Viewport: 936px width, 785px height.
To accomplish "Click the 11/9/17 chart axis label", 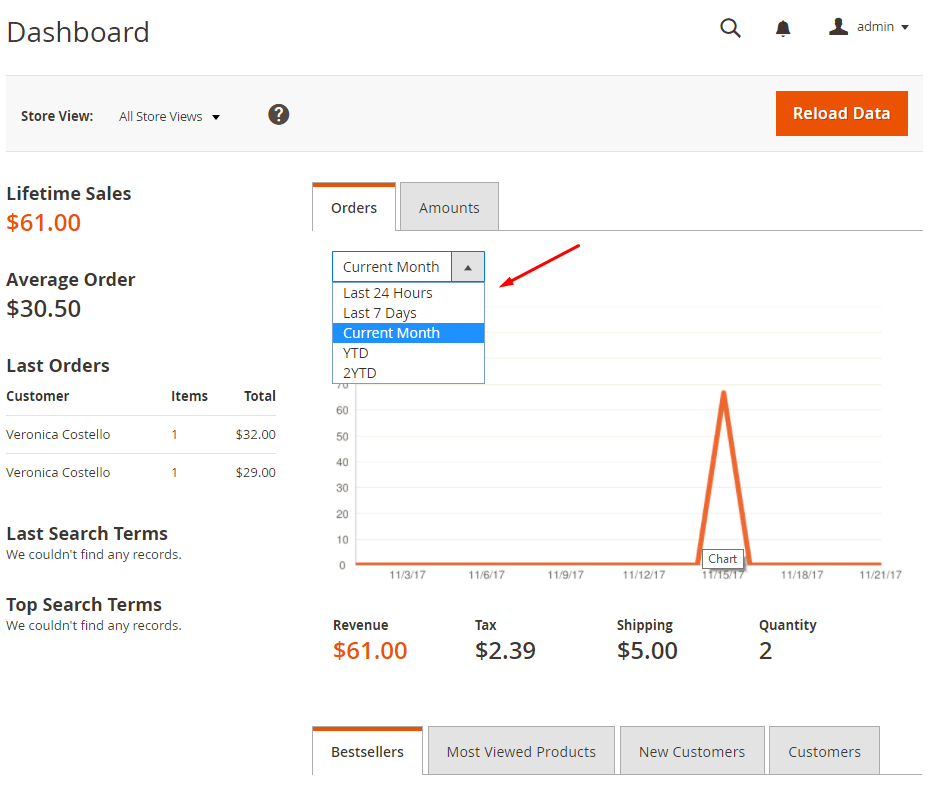I will click(x=565, y=575).
